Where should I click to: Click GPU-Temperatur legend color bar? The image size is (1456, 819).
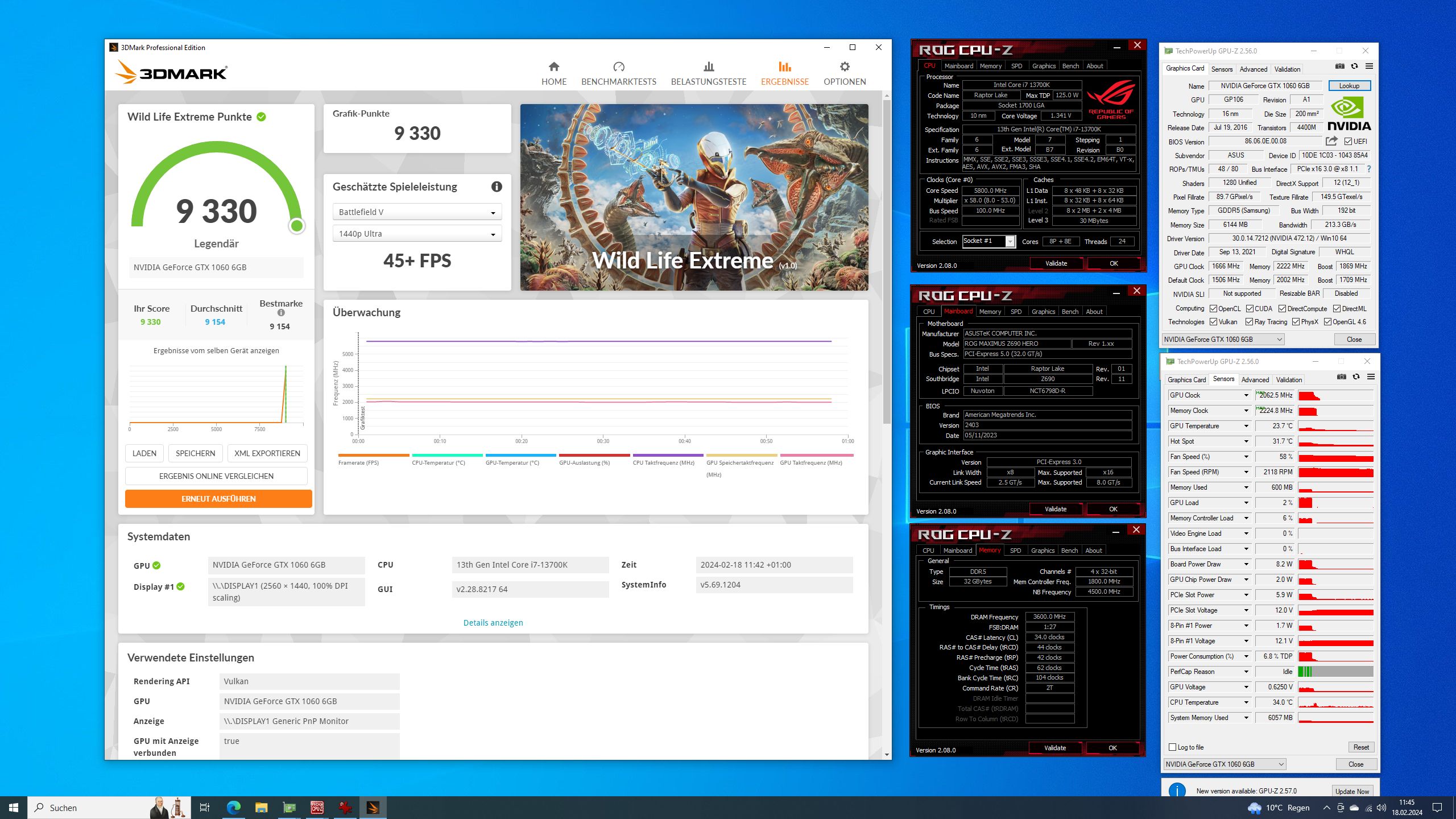tap(520, 455)
